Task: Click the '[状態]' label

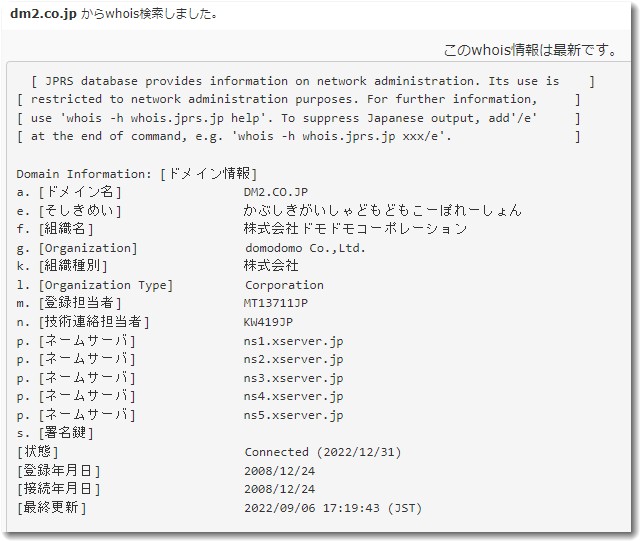Action: point(38,452)
